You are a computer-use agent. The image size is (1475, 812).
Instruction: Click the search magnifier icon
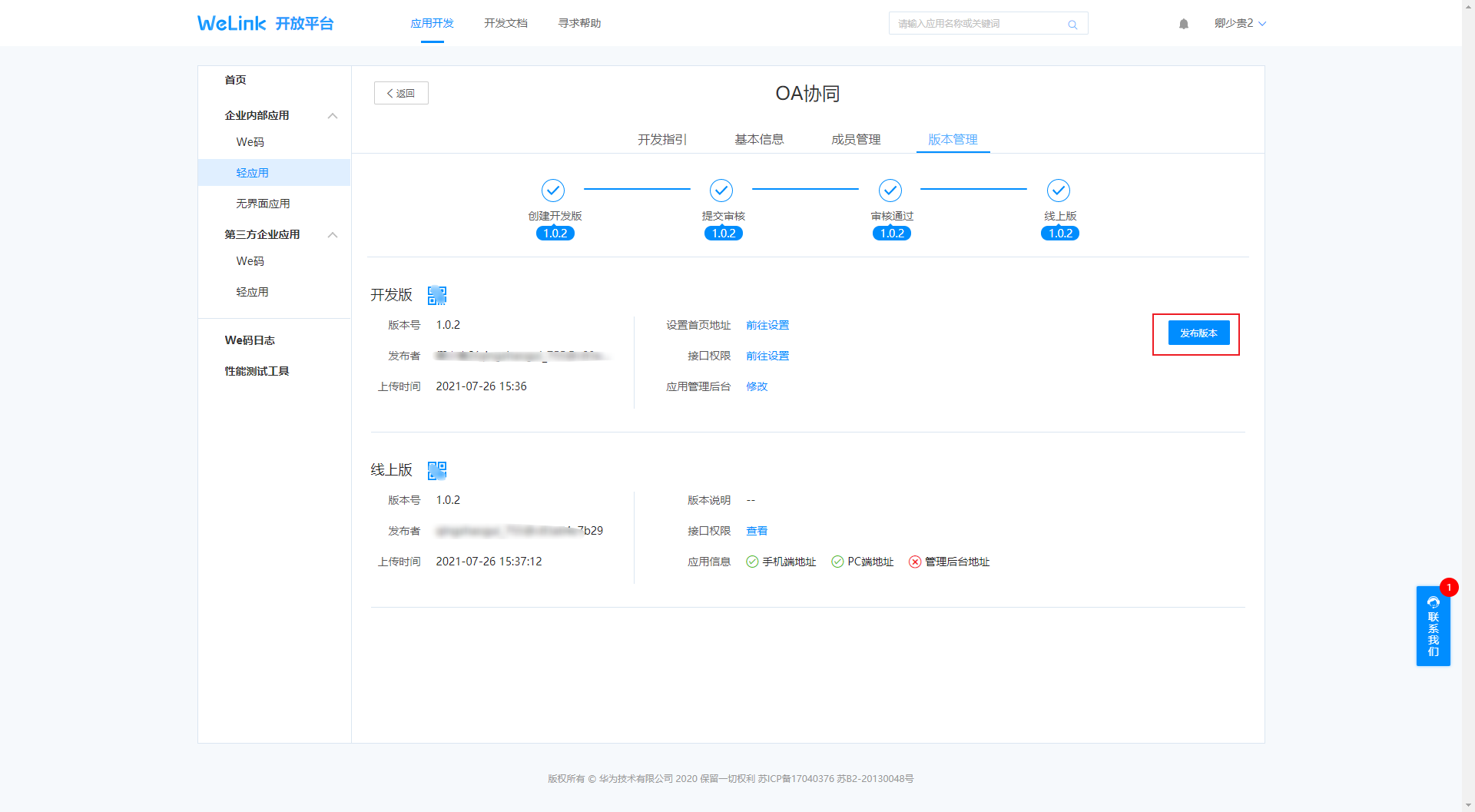pos(1072,25)
